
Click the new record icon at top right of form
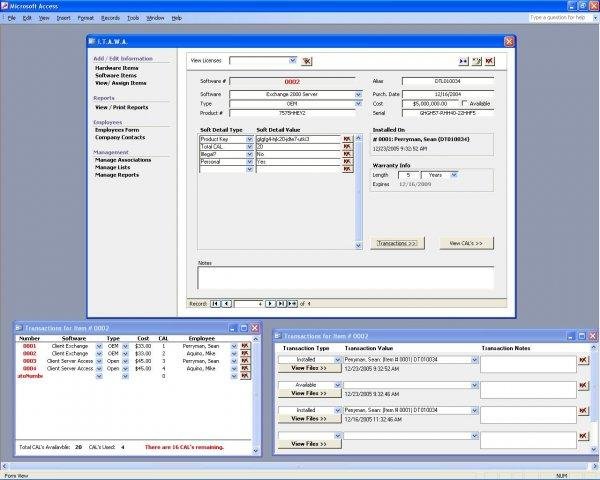click(x=463, y=61)
